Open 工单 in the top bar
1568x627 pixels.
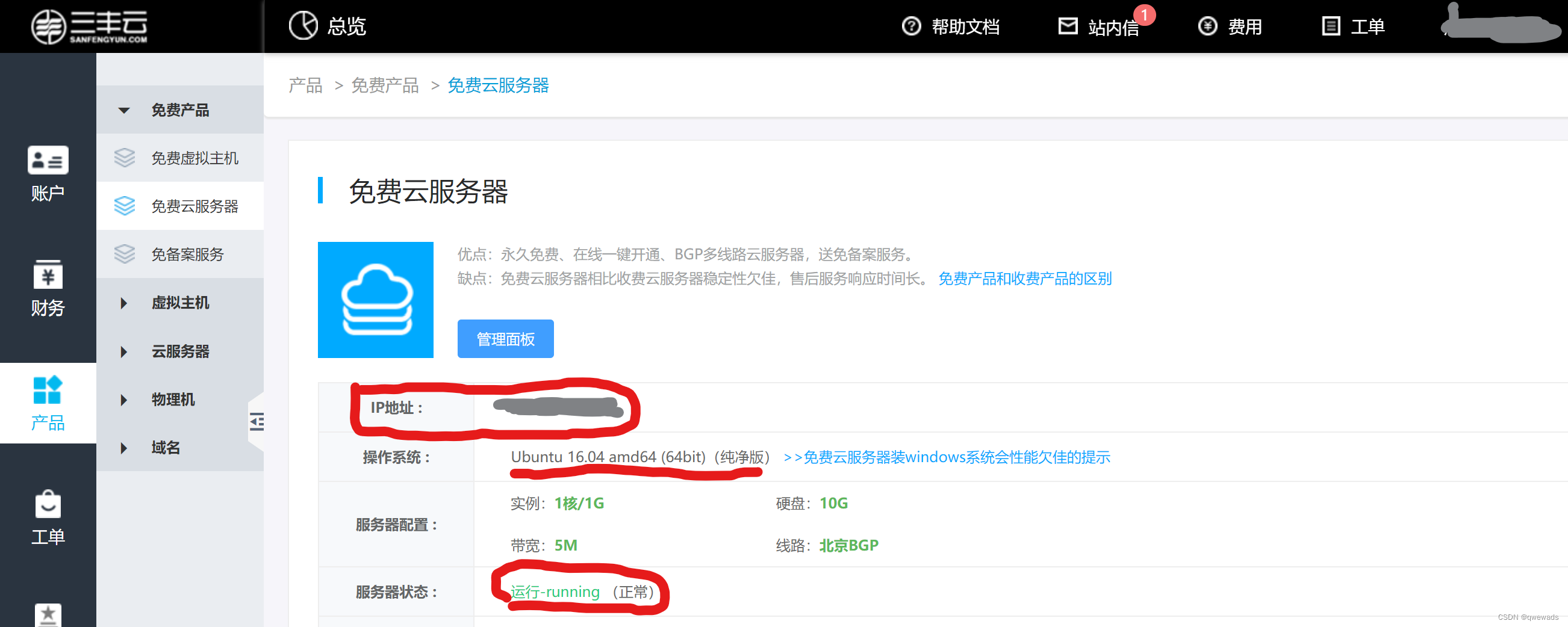(1367, 26)
